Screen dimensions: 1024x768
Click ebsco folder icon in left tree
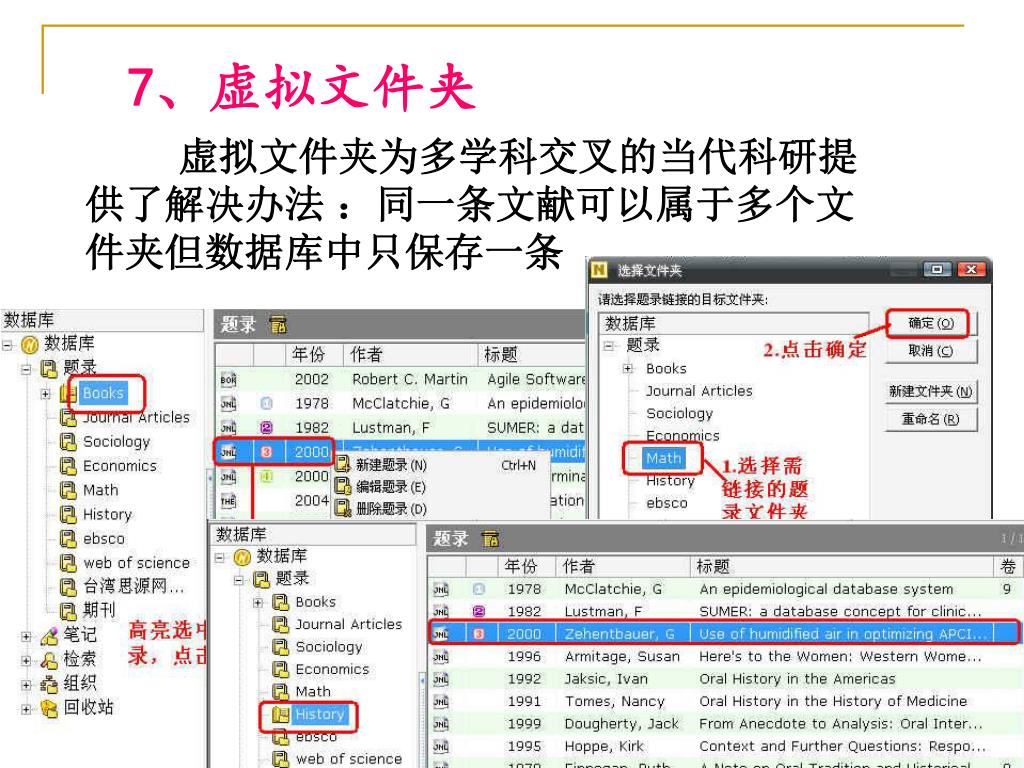[68, 539]
